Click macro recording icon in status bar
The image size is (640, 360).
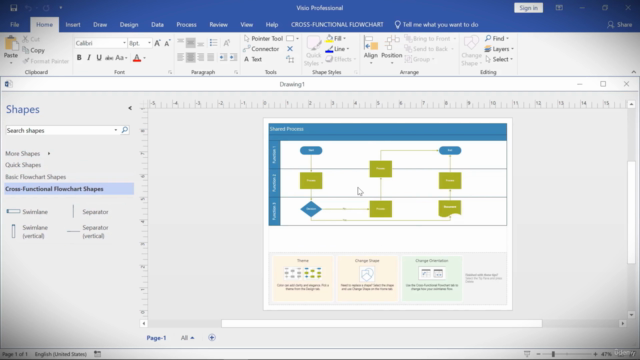[97, 354]
